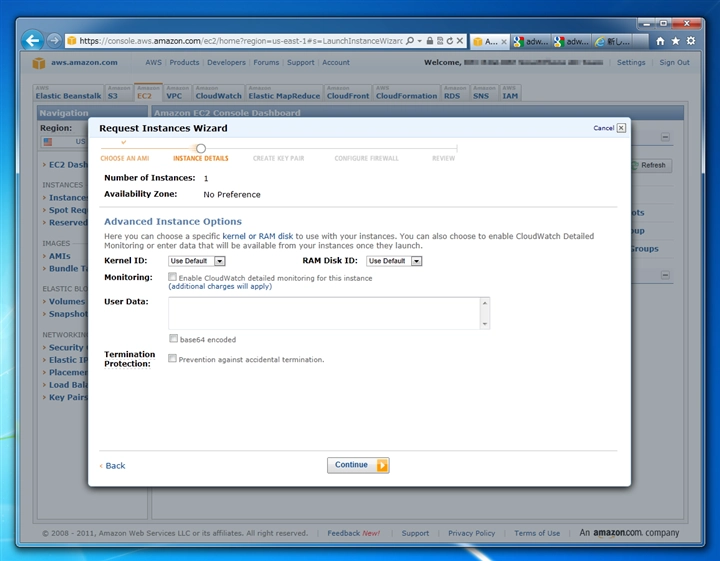Switch to the RDS service tab

[455, 93]
